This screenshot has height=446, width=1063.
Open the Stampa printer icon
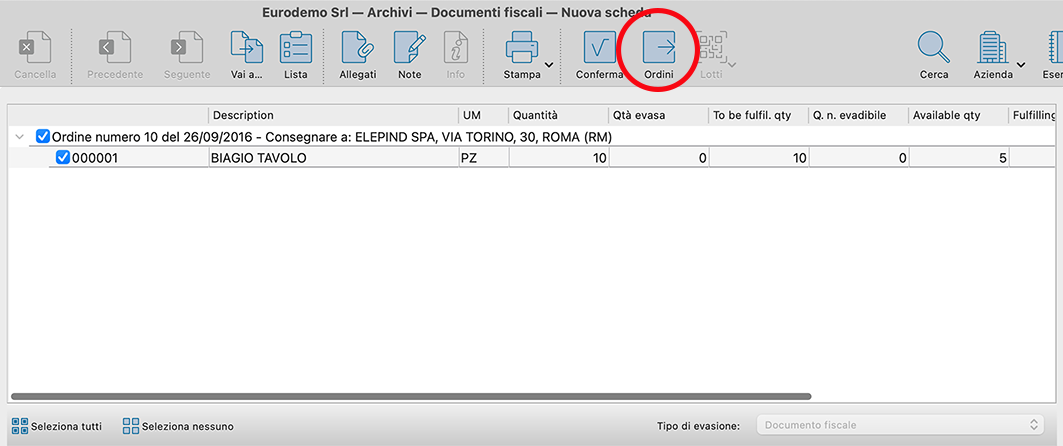[522, 48]
